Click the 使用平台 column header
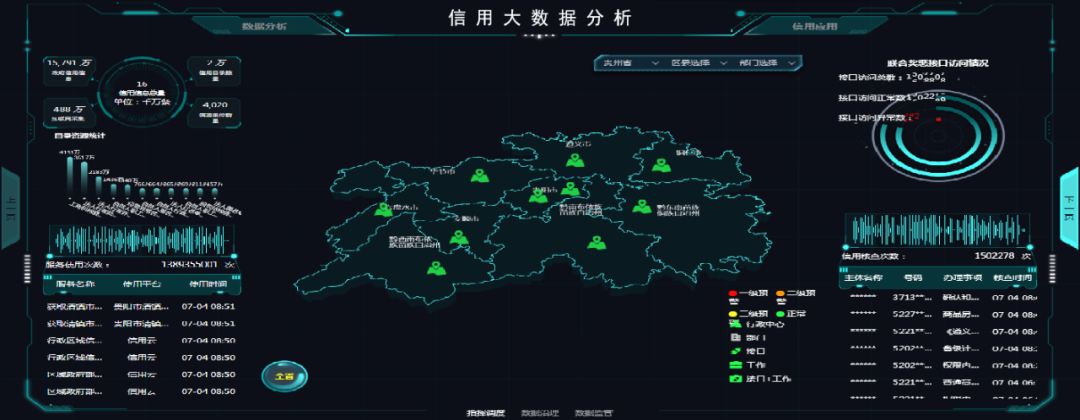This screenshot has width=1080, height=420. coord(142,284)
